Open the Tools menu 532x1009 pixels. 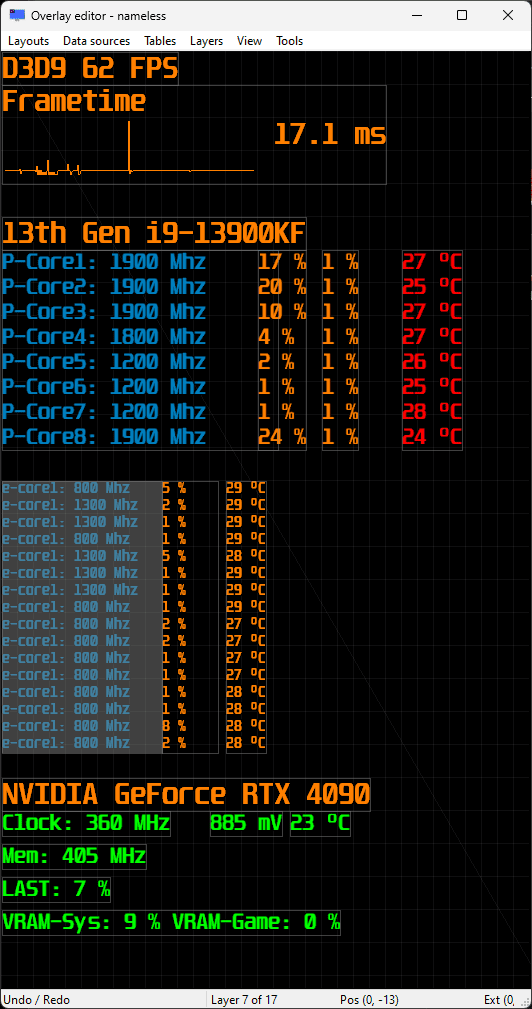289,41
